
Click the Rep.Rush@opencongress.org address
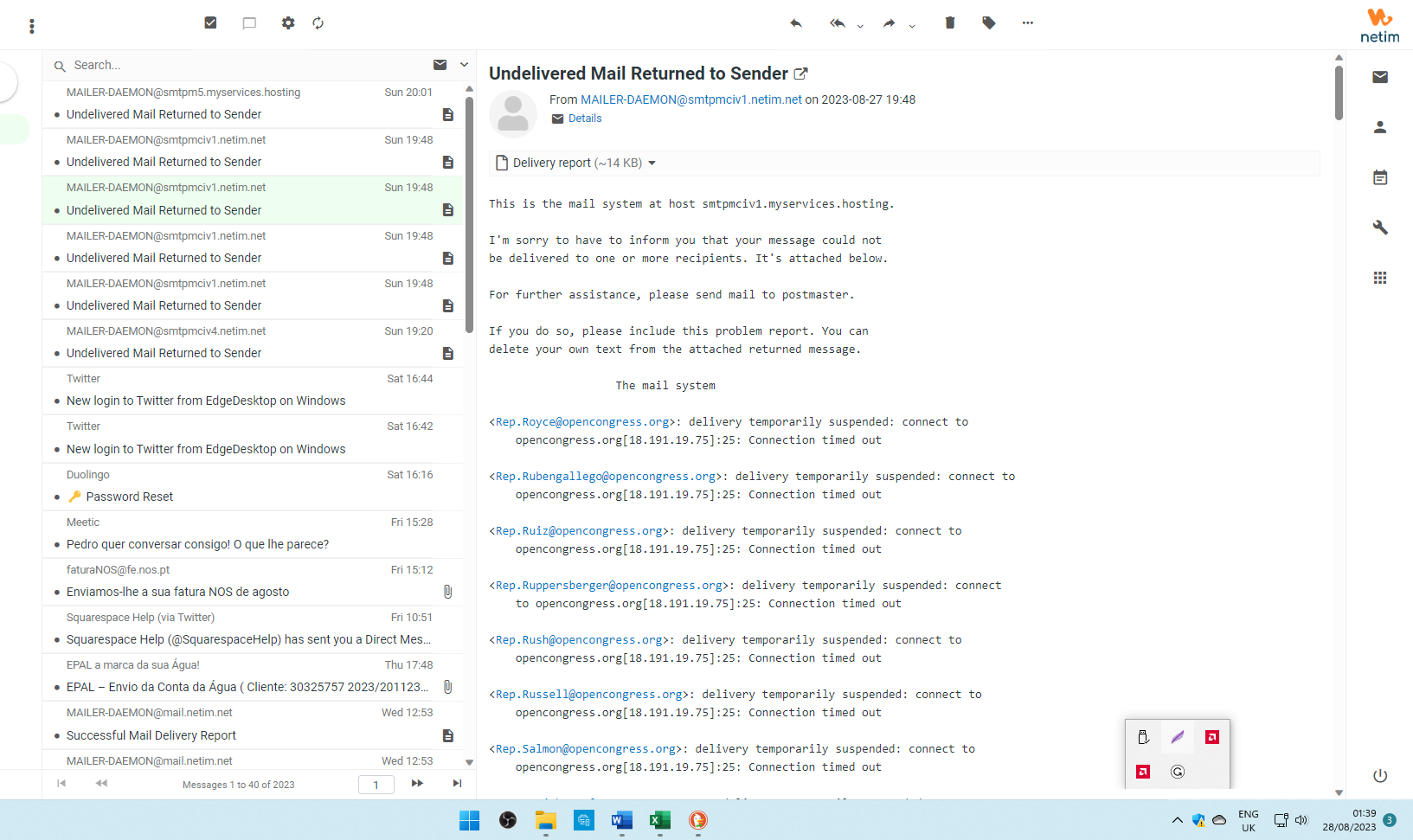tap(579, 640)
